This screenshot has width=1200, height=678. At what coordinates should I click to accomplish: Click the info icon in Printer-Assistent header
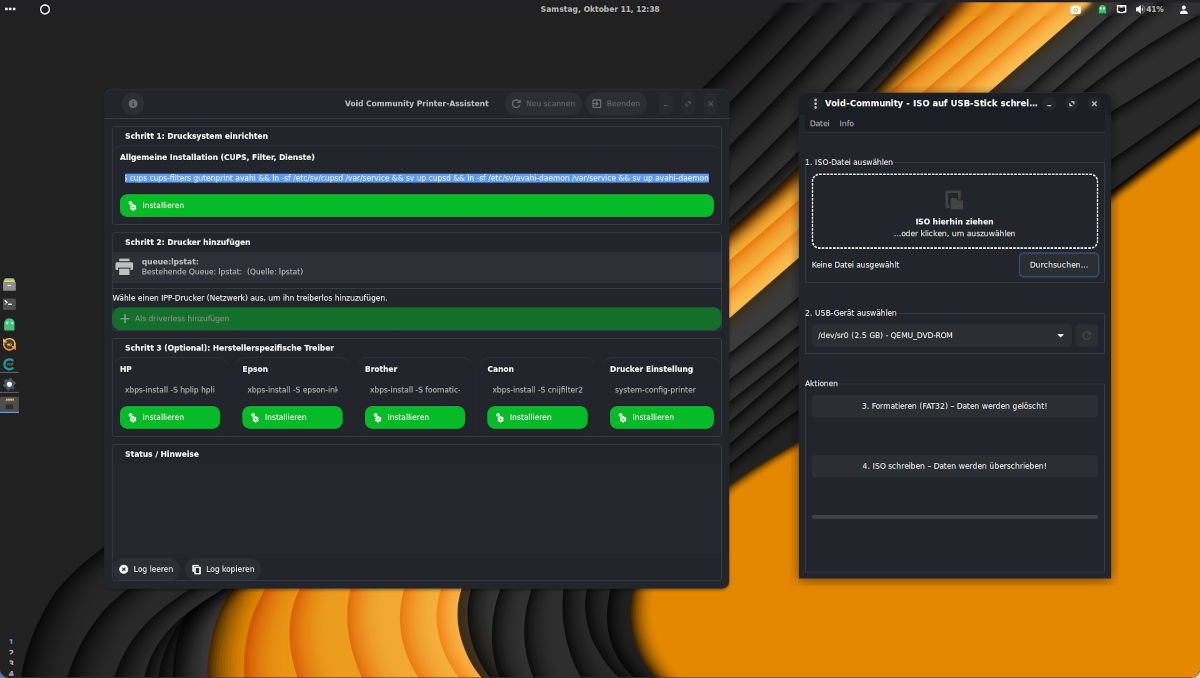(x=133, y=103)
